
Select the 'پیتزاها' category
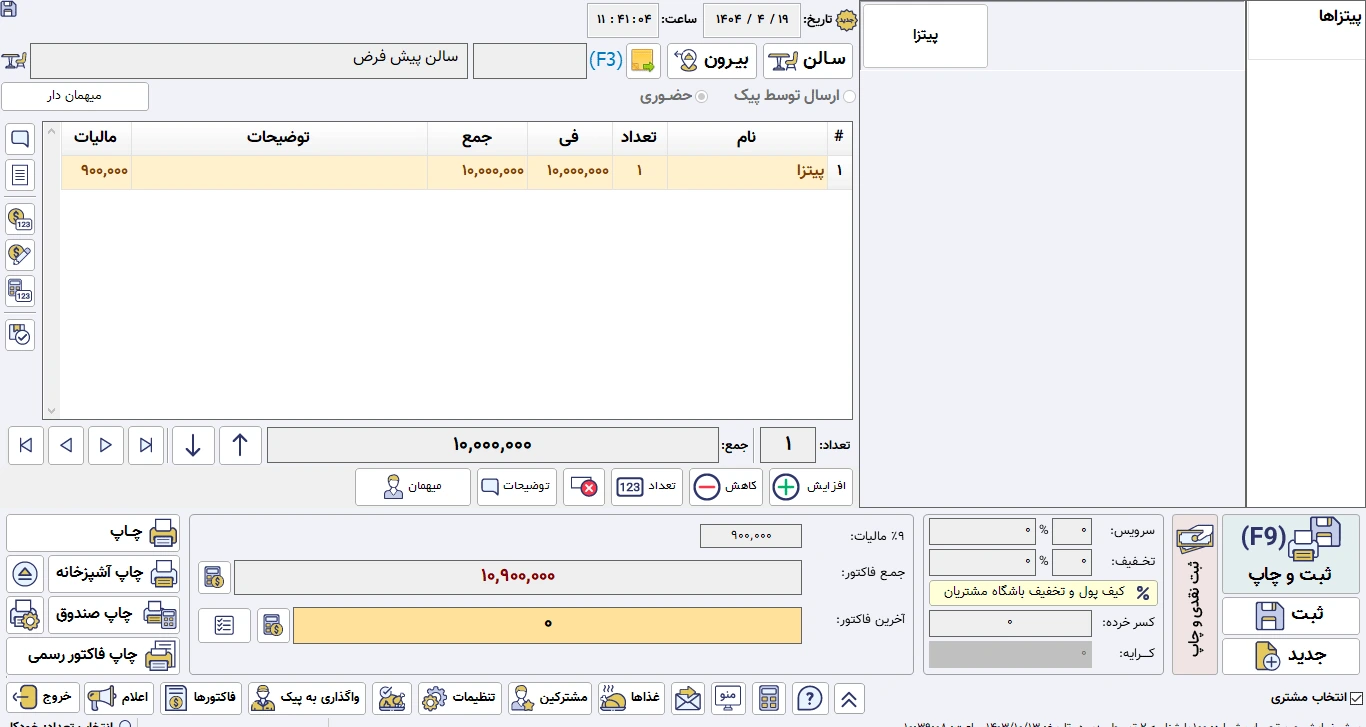click(x=1306, y=18)
